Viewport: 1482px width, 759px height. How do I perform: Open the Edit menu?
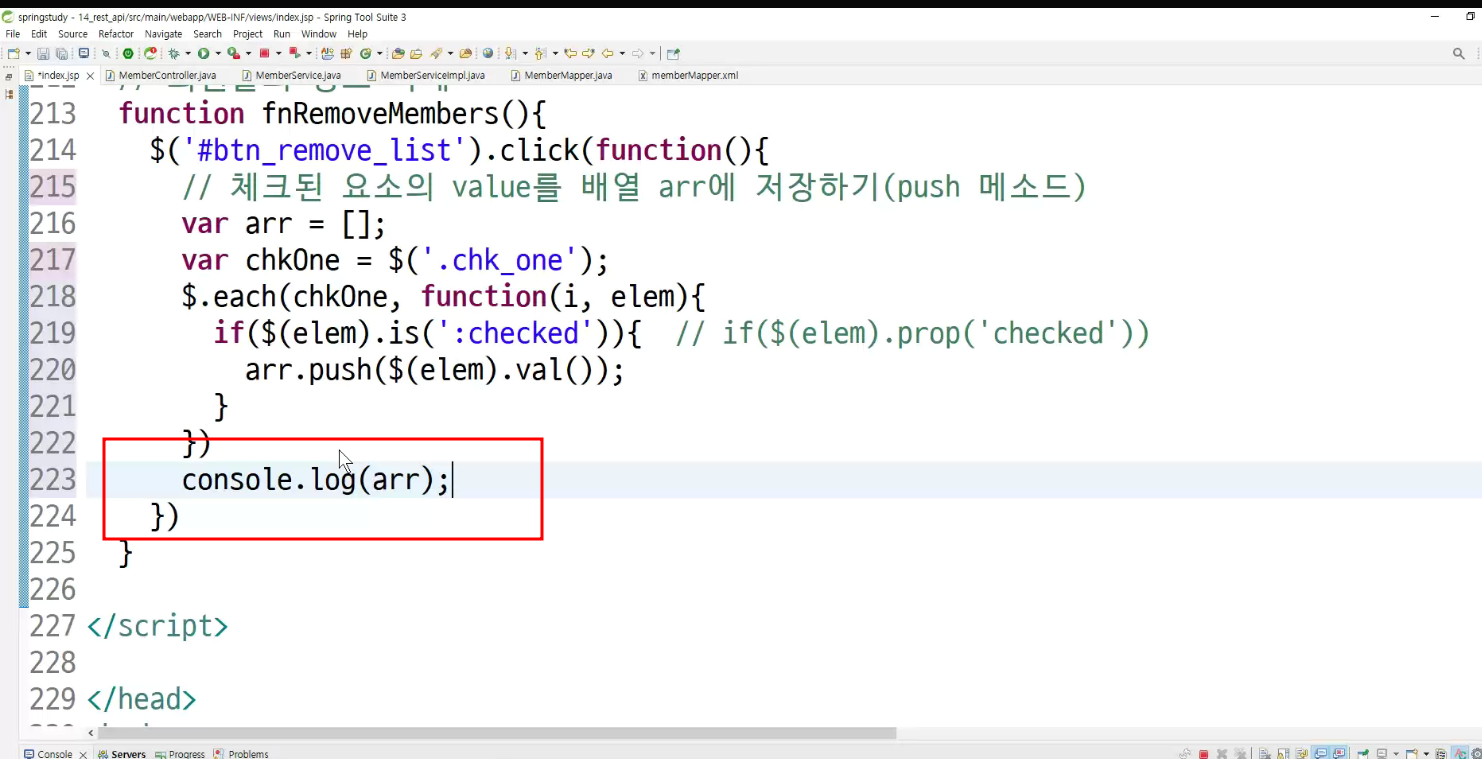[39, 34]
